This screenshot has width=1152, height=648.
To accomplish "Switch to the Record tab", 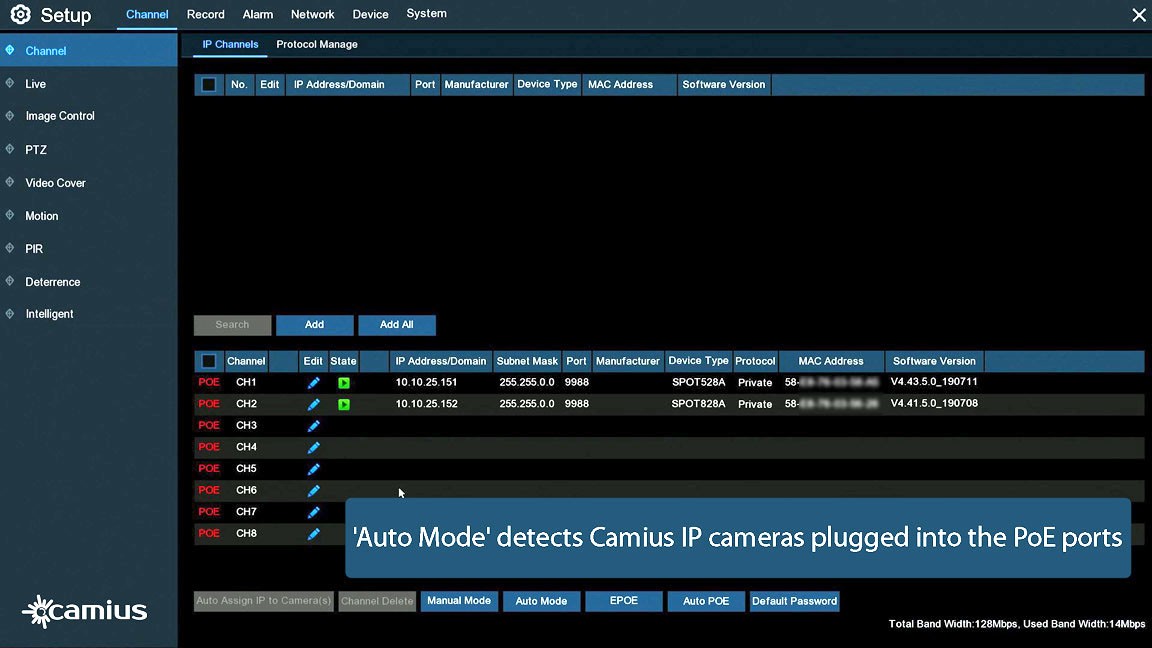I will coord(205,15).
